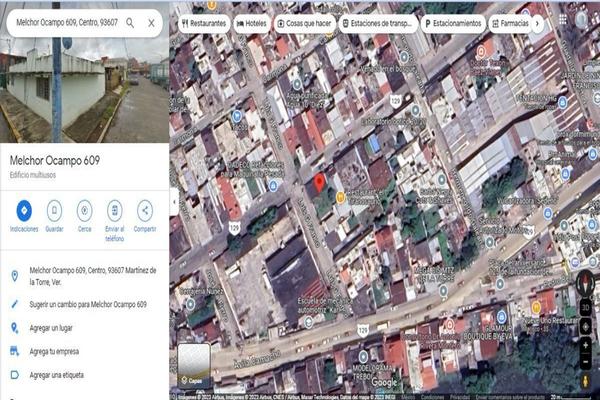Screen dimensions: 600x400
Task: Open the Google apps grid icon
Action: pos(562,20)
